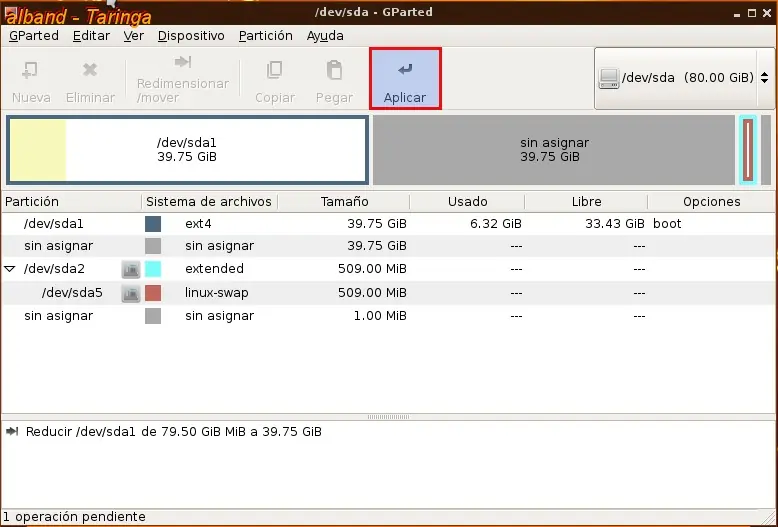
Task: Select the small swap partition block in disk map
Action: 748,150
